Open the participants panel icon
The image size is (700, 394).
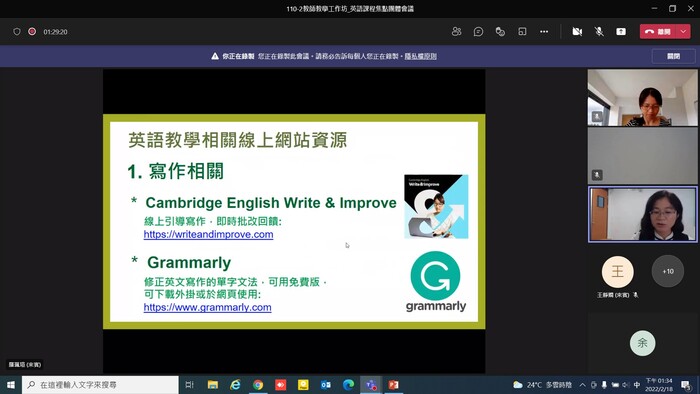(456, 32)
